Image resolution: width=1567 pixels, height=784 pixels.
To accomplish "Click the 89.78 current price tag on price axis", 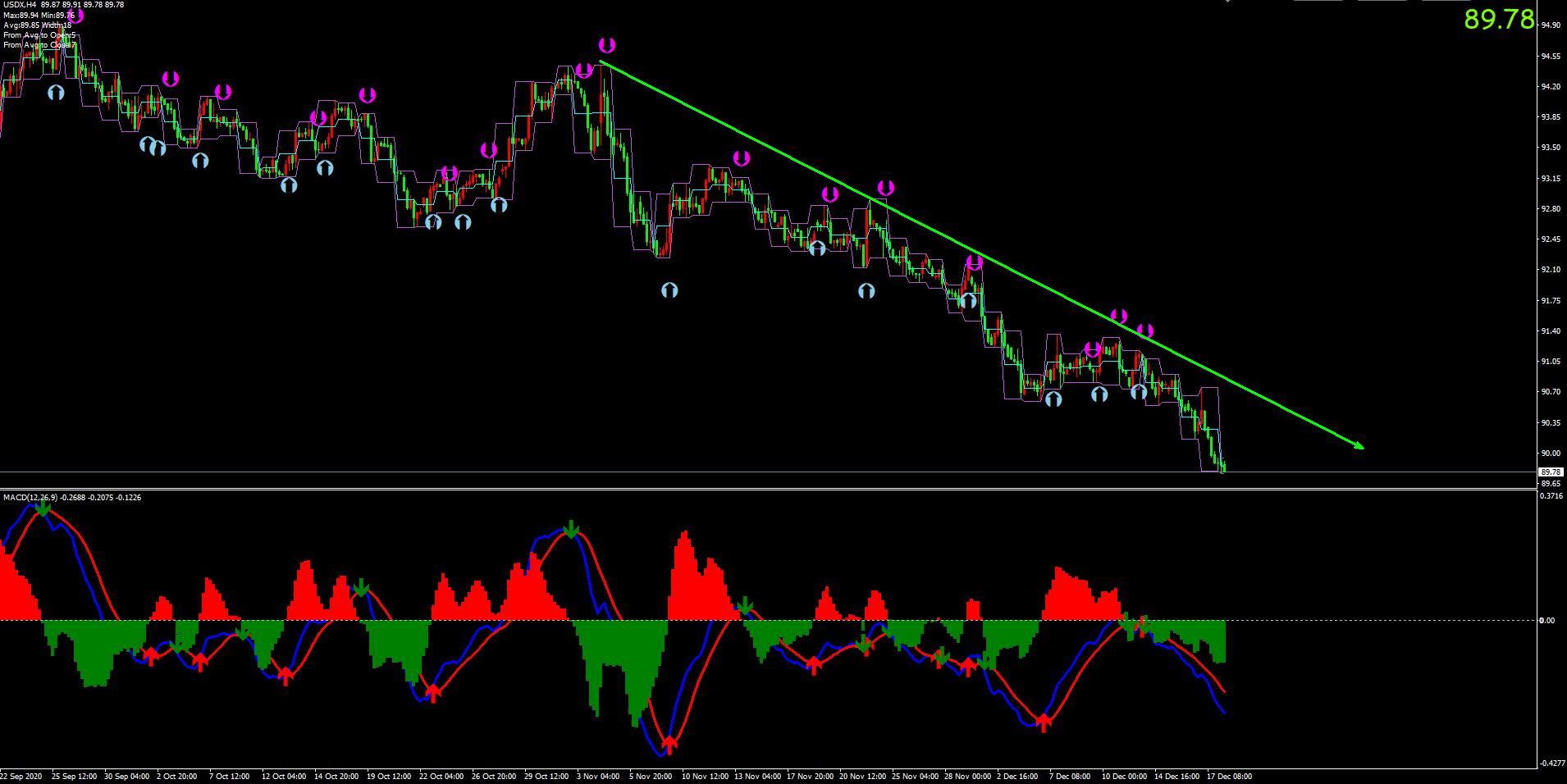I will pos(1550,472).
